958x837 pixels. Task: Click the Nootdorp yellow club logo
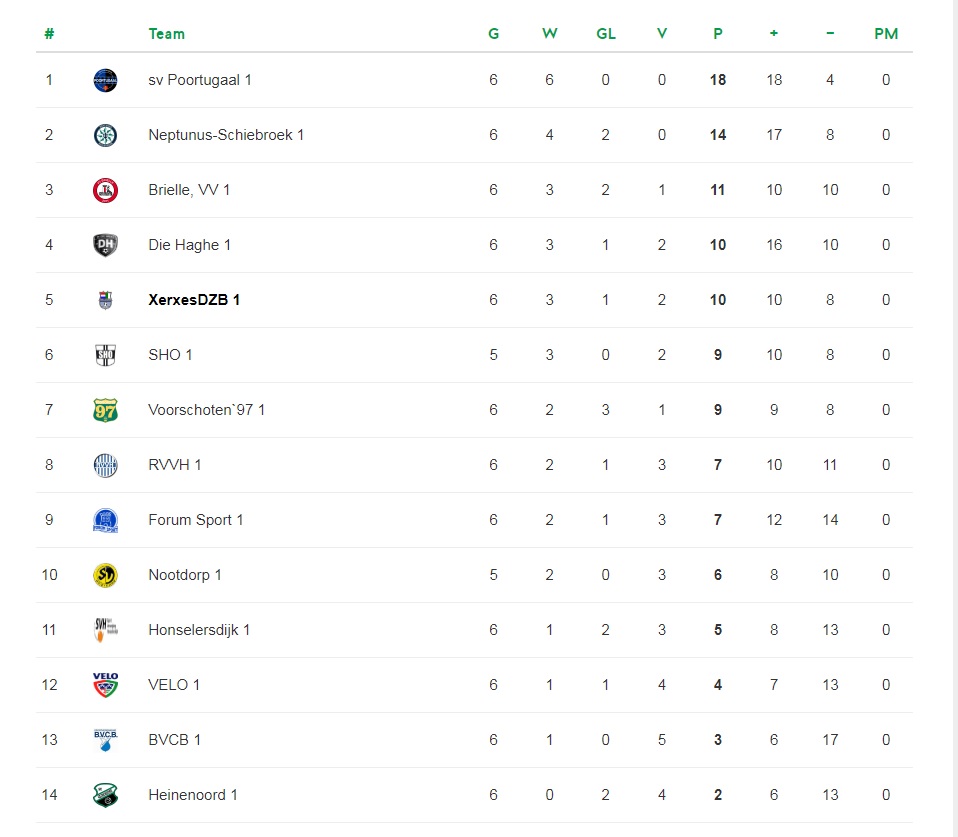[105, 575]
